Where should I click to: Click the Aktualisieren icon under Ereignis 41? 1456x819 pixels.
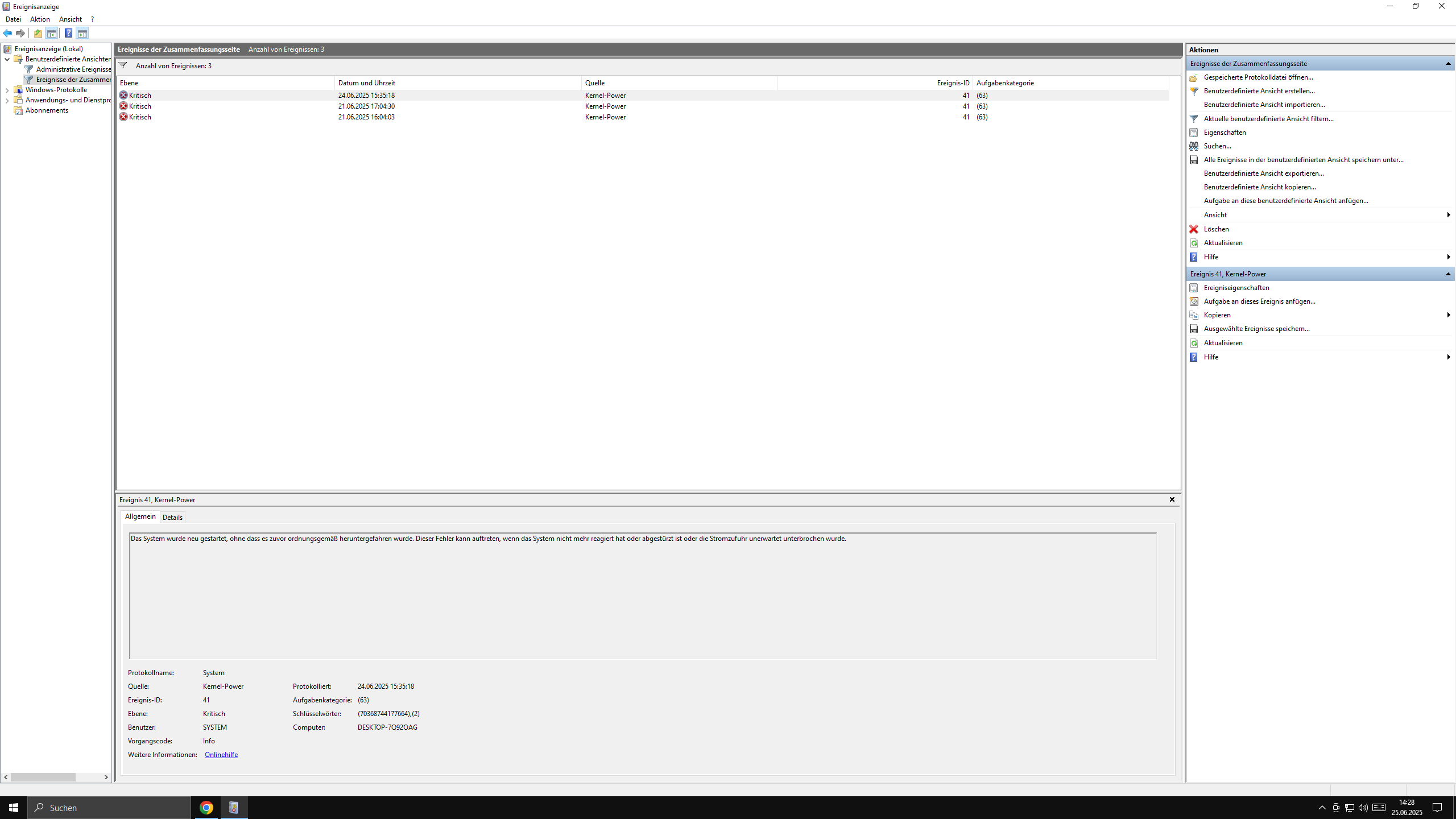(x=1194, y=343)
